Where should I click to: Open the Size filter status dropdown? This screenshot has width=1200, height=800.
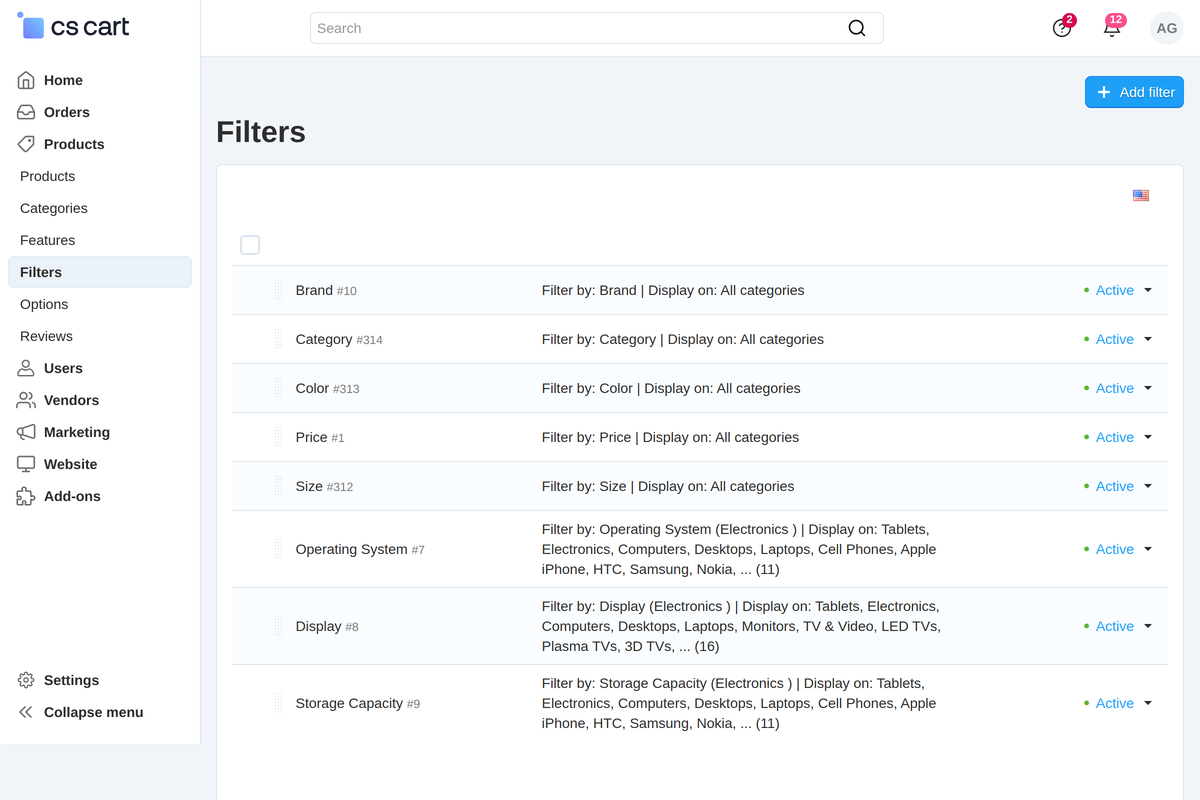(1118, 486)
